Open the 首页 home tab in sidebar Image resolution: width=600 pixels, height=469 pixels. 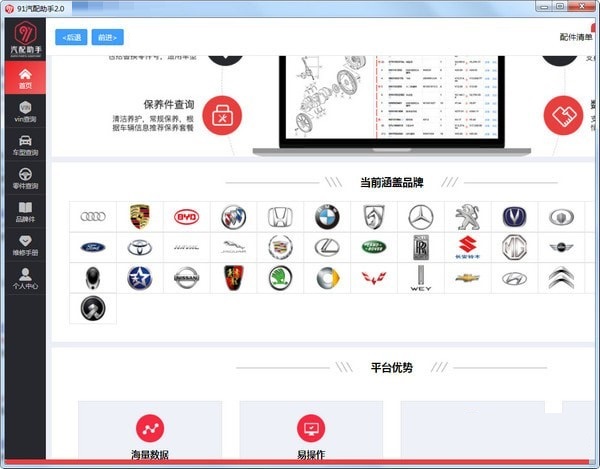[x=25, y=78]
